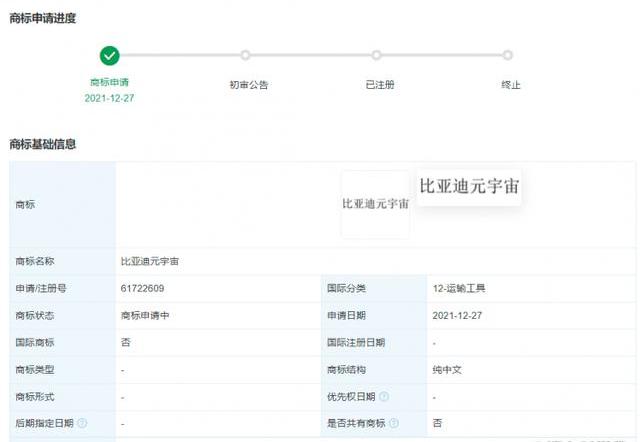Image resolution: width=640 pixels, height=442 pixels.
Task: Click the 纯中文 trademark structure value
Action: pyautogui.click(x=447, y=370)
